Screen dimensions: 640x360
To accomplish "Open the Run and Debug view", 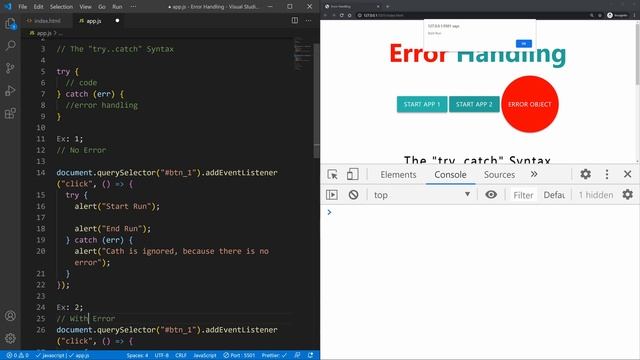I will pyautogui.click(x=10, y=91).
